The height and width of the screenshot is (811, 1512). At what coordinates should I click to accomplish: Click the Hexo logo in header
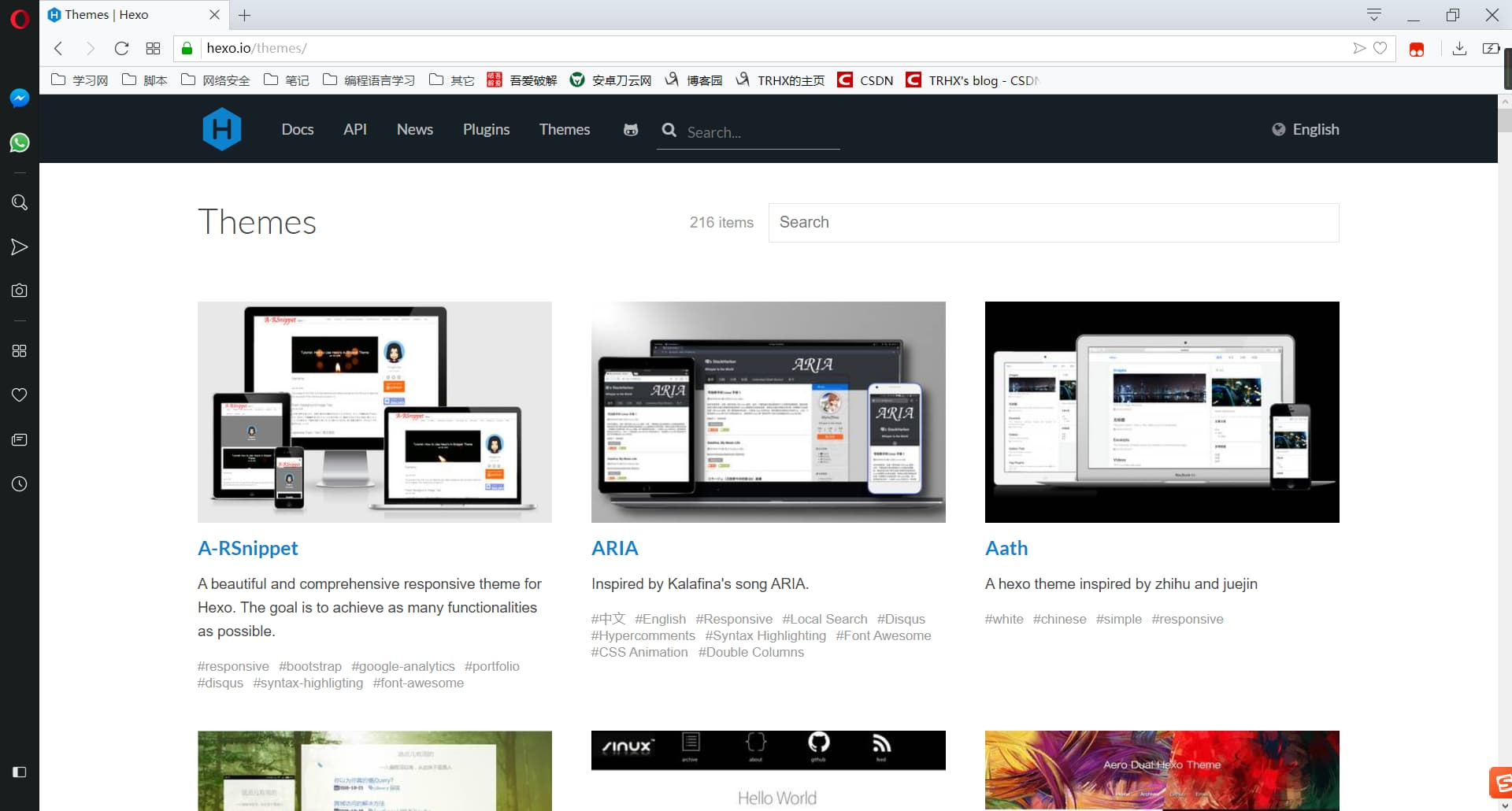click(x=222, y=129)
